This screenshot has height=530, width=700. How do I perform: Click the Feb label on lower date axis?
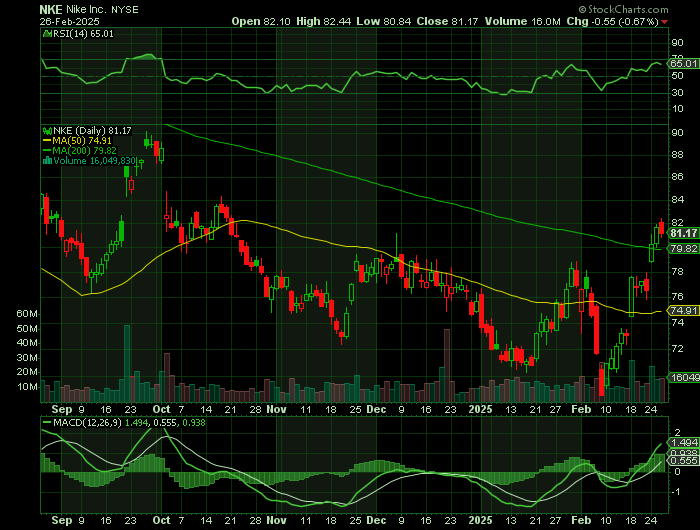pos(581,521)
